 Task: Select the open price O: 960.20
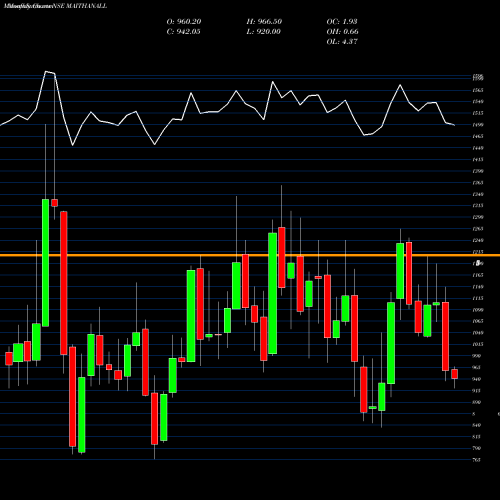184,22
